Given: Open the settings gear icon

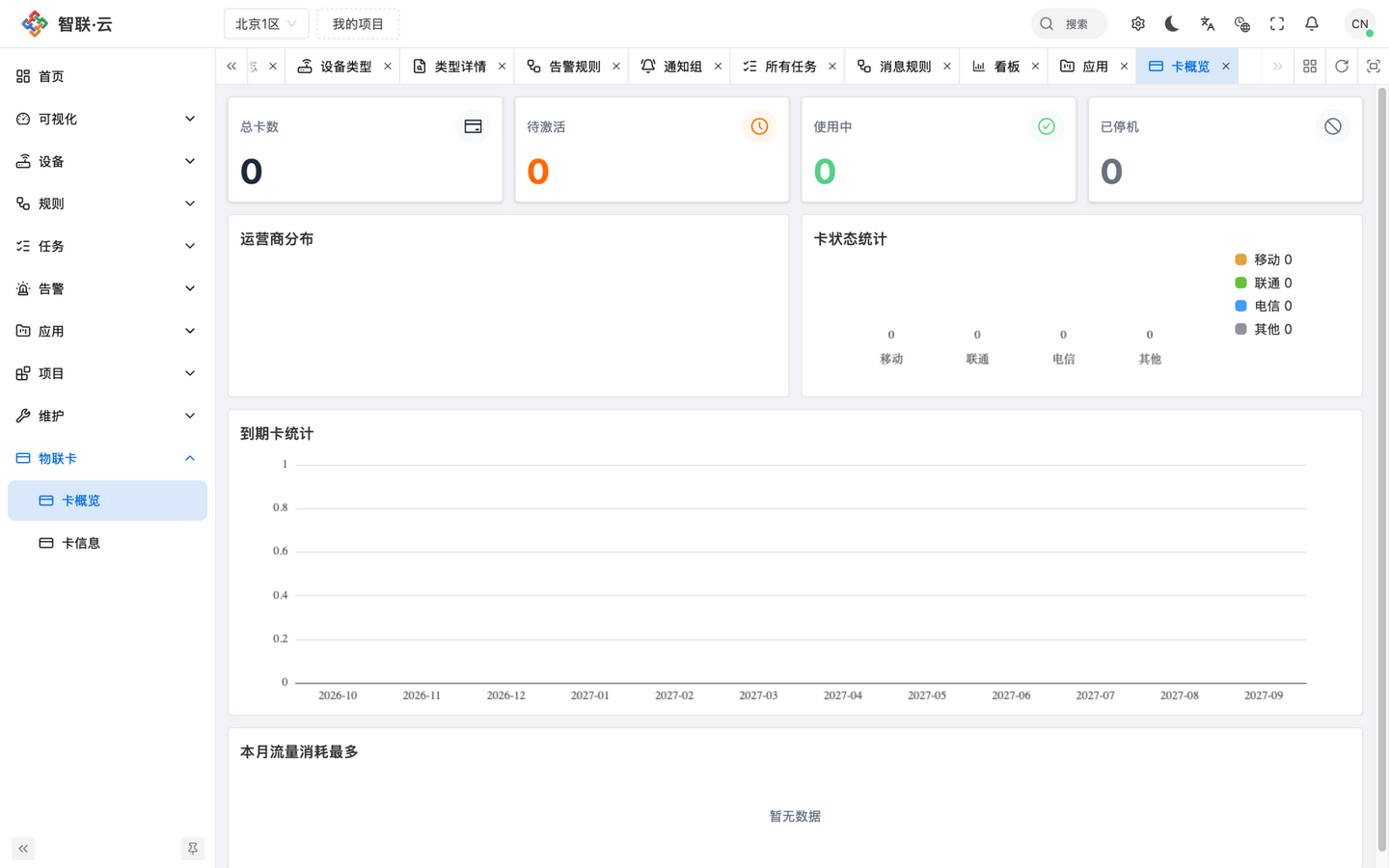Looking at the screenshot, I should click(x=1138, y=24).
